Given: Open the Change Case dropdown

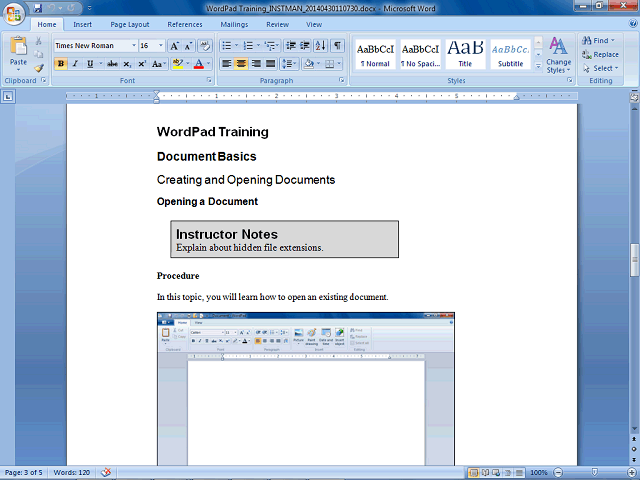Looking at the screenshot, I should click(x=158, y=64).
